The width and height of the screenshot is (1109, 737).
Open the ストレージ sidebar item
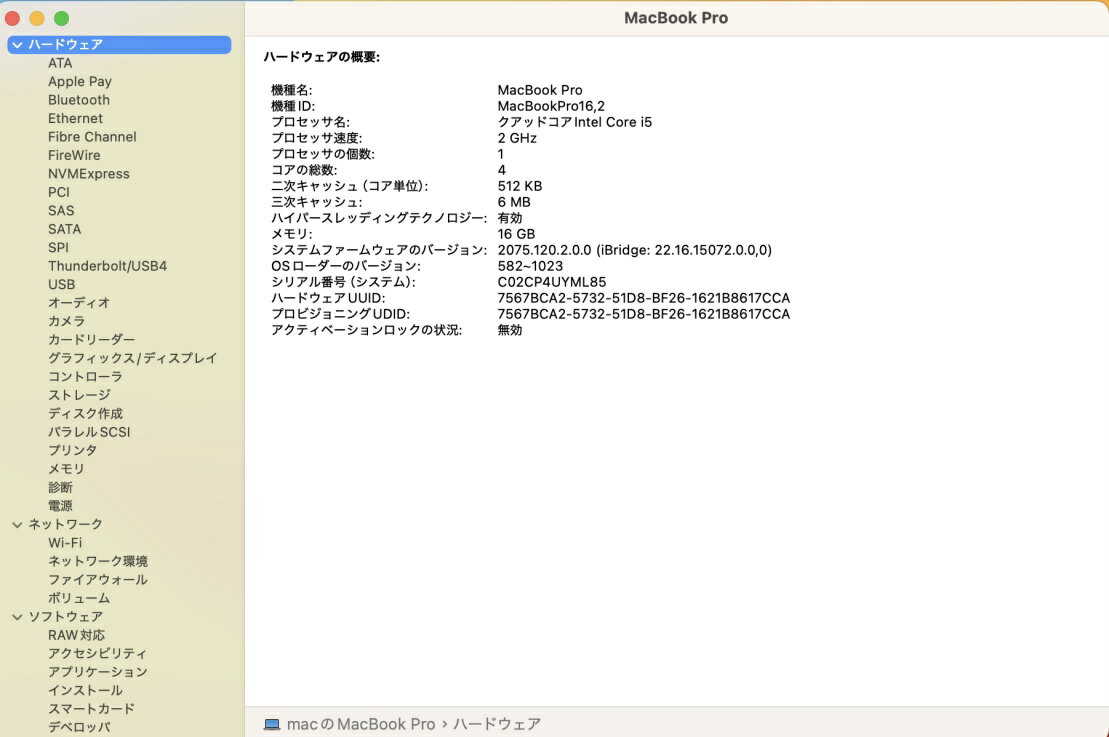coord(79,395)
